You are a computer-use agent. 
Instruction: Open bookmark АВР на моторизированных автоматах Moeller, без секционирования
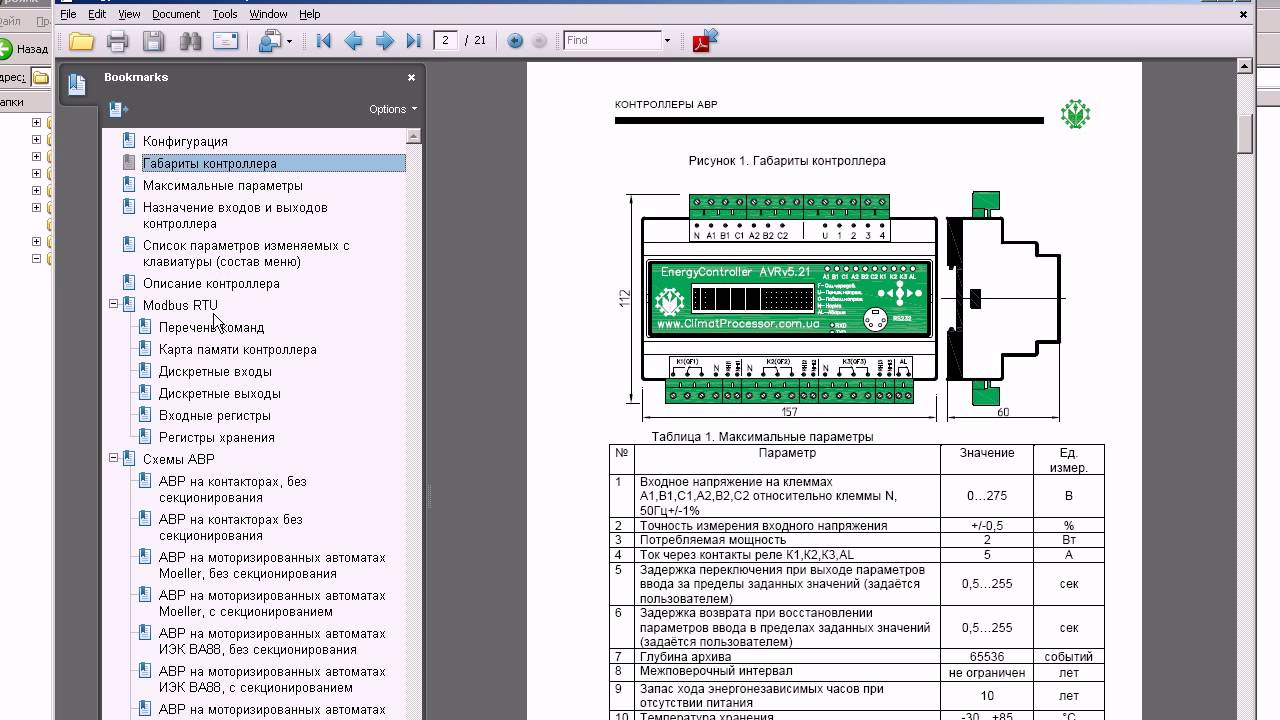271,565
